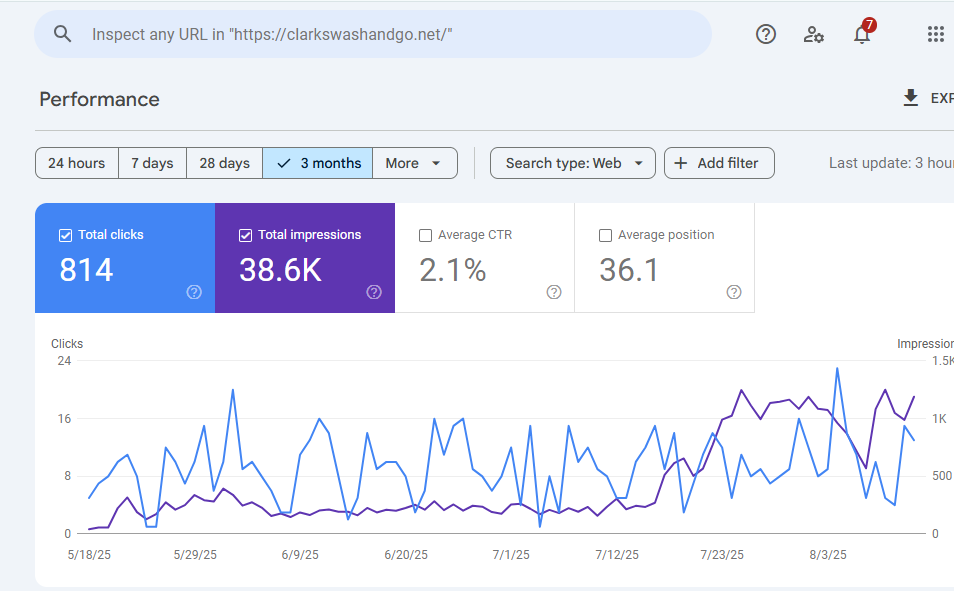Open the Search type: Web dropdown

point(573,163)
